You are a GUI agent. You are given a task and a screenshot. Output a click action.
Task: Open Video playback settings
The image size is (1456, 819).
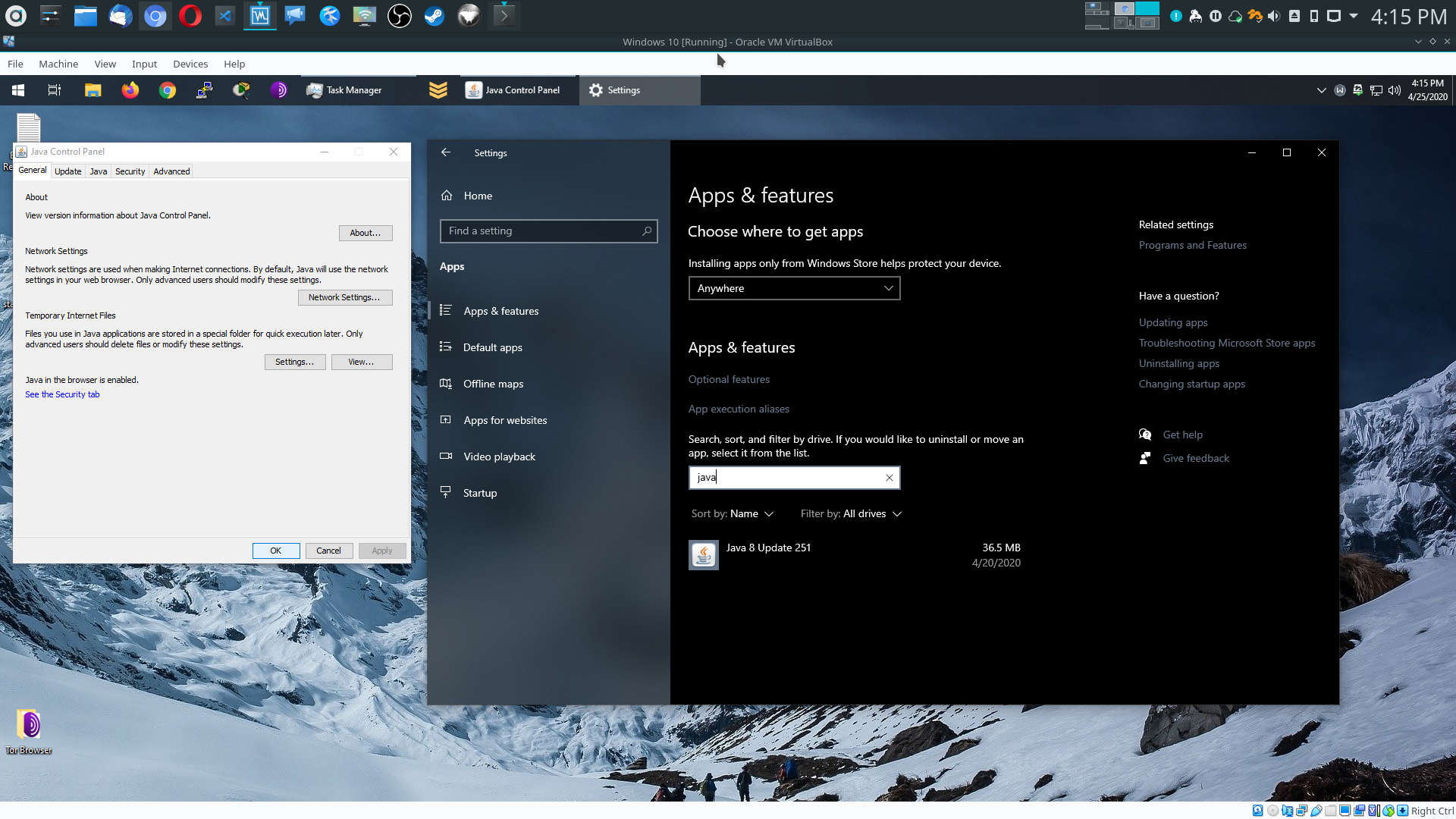tap(548, 457)
